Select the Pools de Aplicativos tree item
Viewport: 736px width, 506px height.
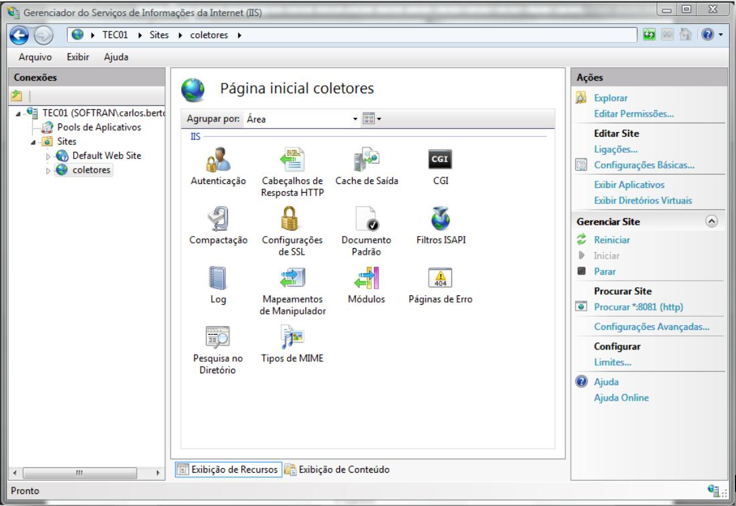[98, 128]
